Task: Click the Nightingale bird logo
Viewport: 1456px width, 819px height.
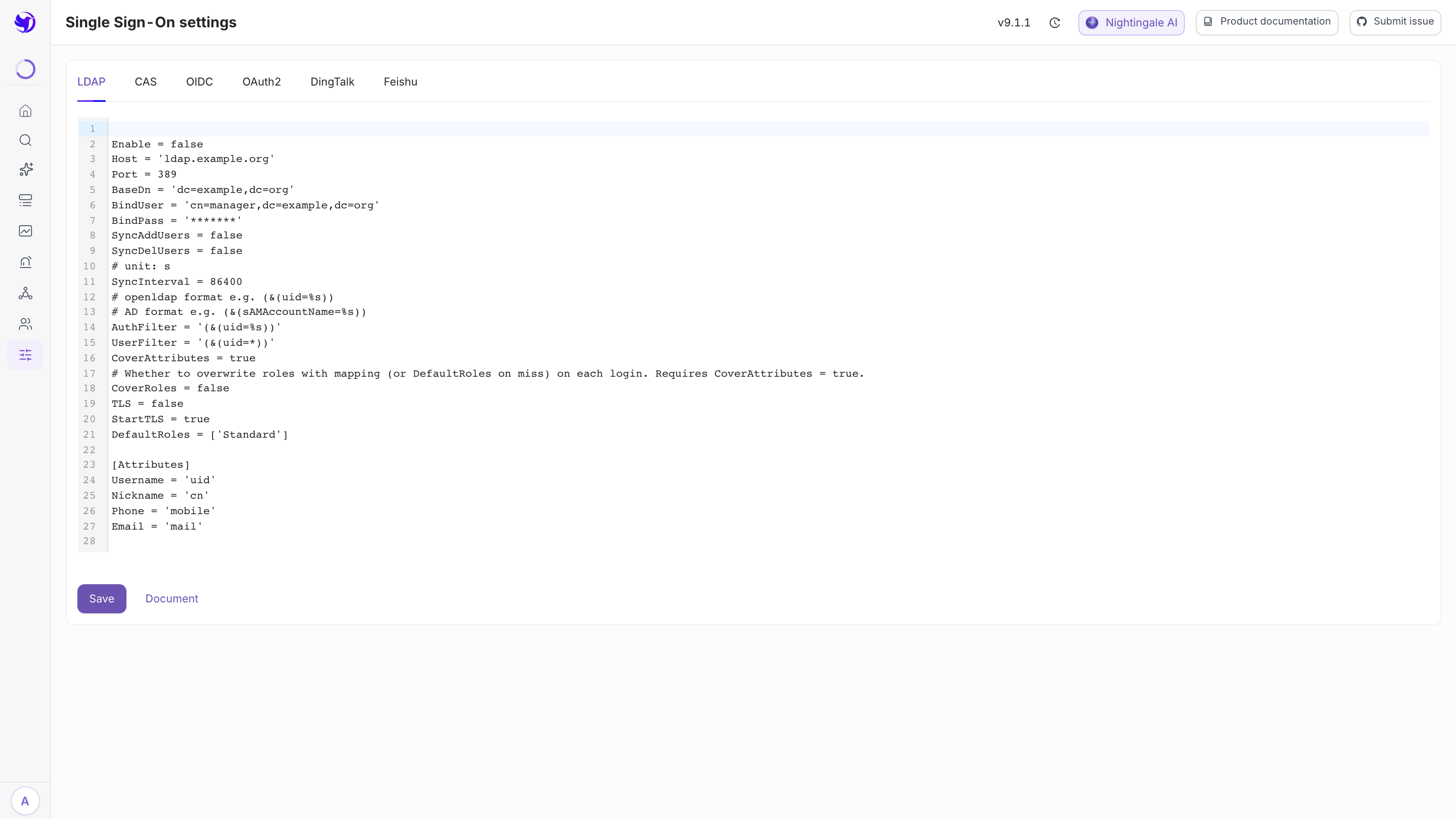Action: (25, 23)
